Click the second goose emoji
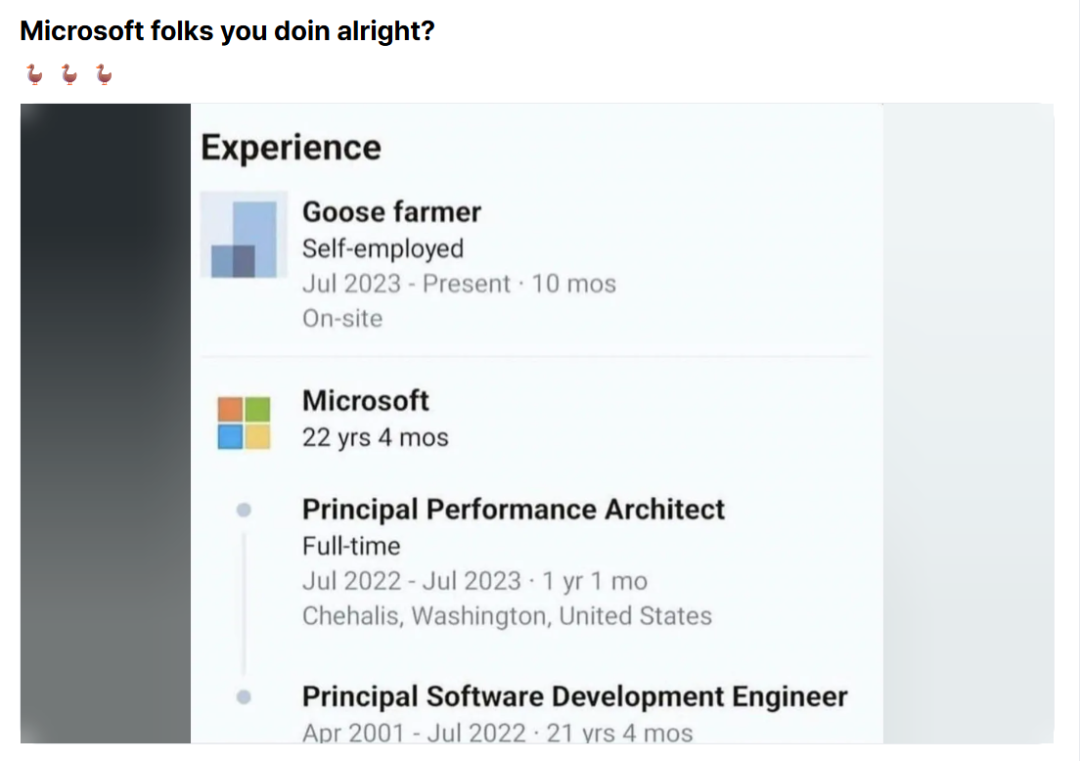 69,74
